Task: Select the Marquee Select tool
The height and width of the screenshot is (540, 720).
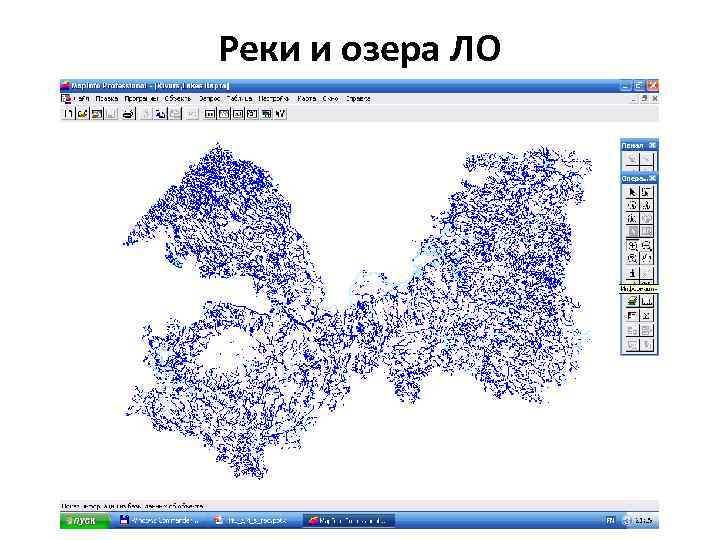Action: [646, 192]
